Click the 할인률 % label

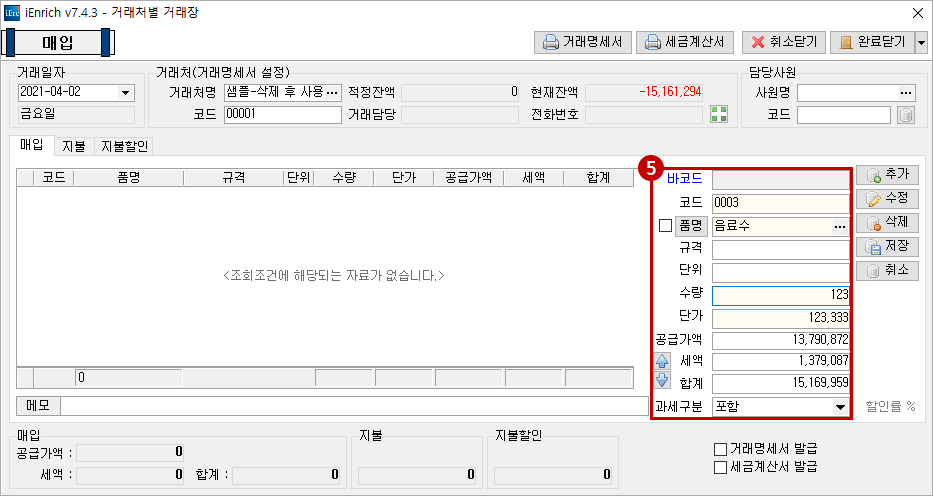click(890, 406)
